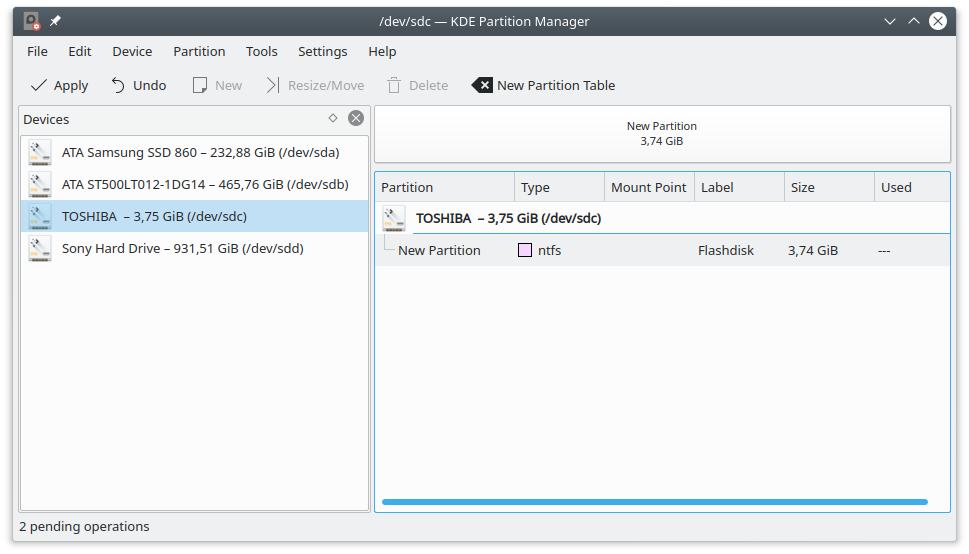Click the Apply checkmark toolbar button
This screenshot has width=969, height=554.
click(59, 86)
